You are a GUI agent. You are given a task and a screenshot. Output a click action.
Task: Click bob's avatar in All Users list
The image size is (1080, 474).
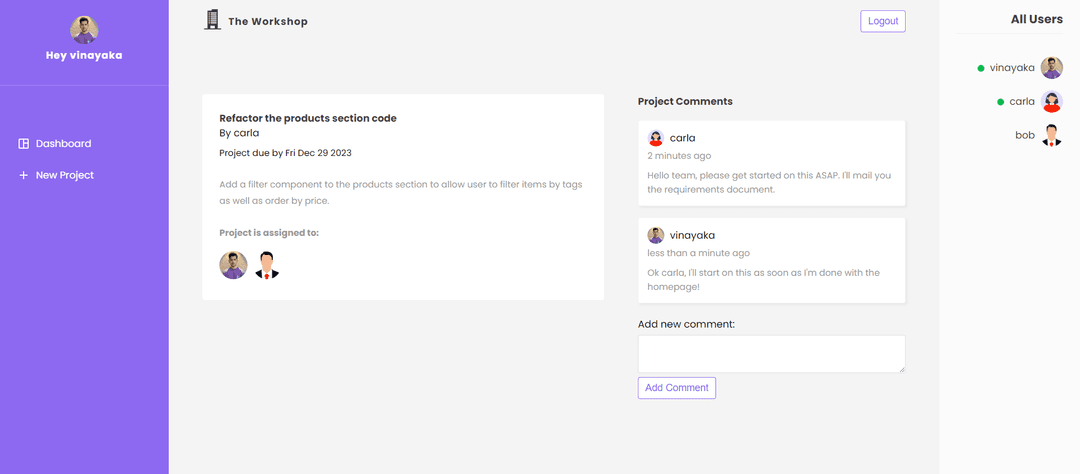coord(1051,135)
